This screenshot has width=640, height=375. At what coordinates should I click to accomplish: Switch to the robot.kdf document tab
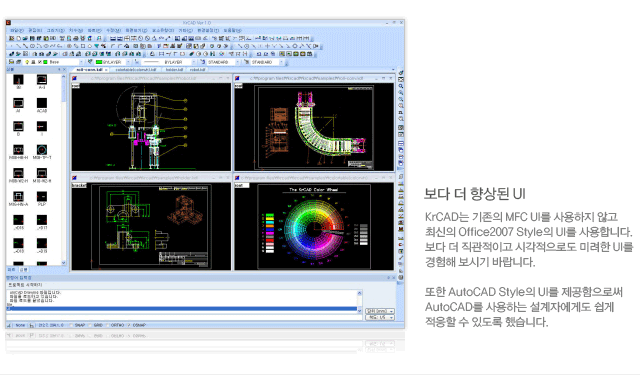(x=198, y=70)
